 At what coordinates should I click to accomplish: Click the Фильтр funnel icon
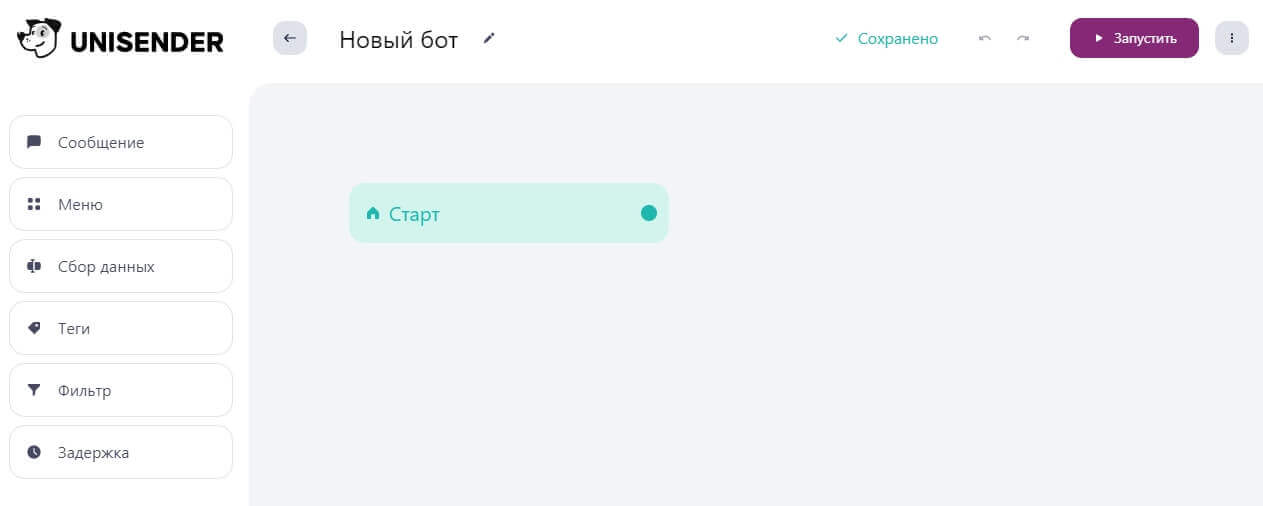34,390
